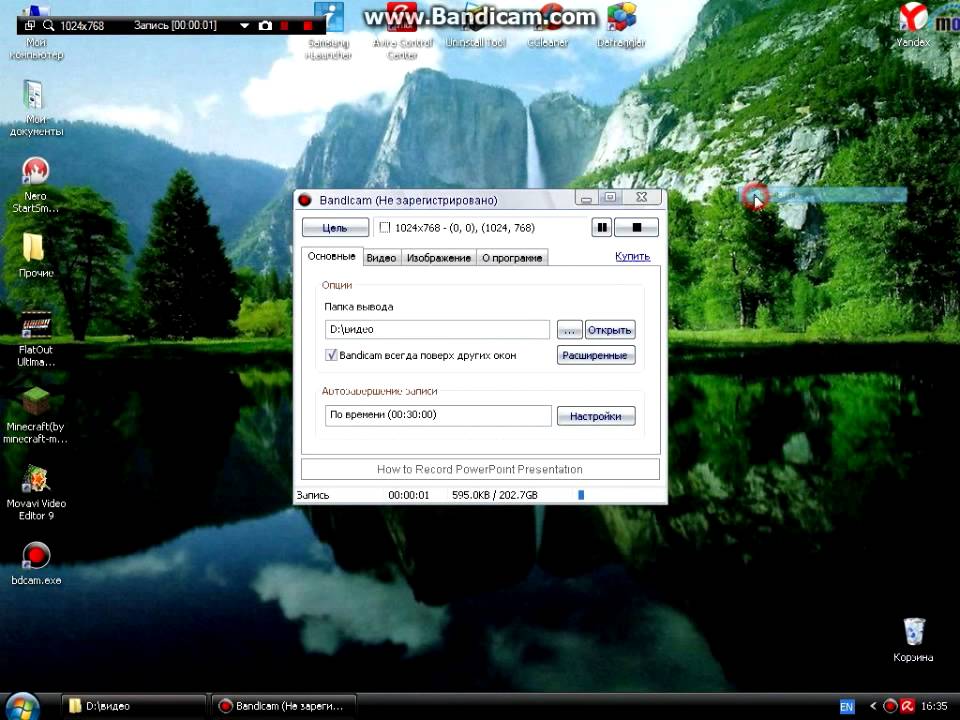Open Defraggler desktop shortcut

(x=621, y=24)
